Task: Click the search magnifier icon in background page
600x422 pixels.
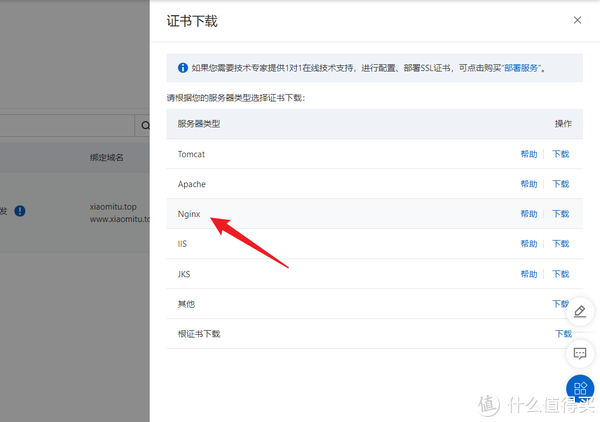Action: [x=145, y=125]
